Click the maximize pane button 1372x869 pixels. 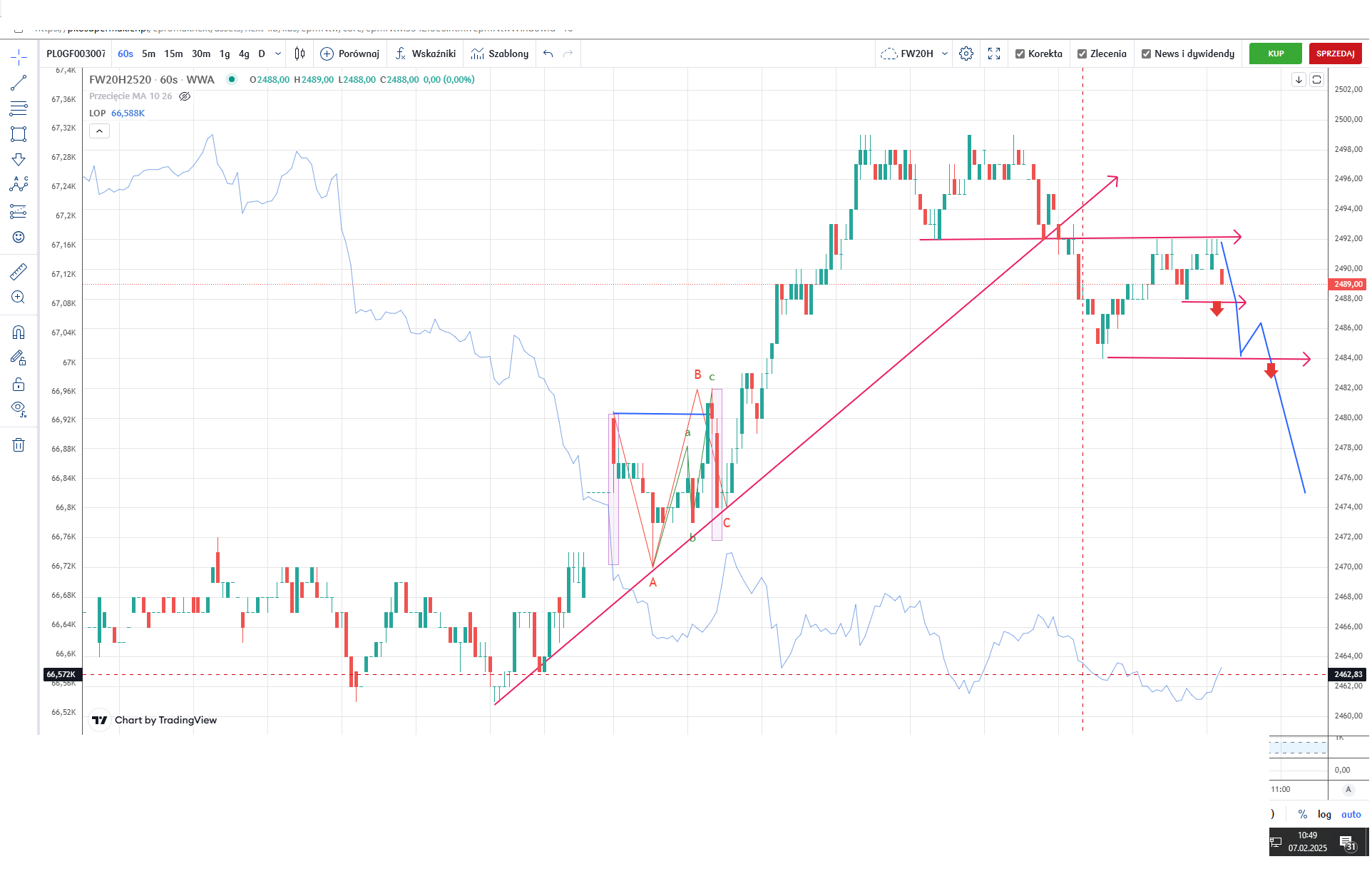1317,80
